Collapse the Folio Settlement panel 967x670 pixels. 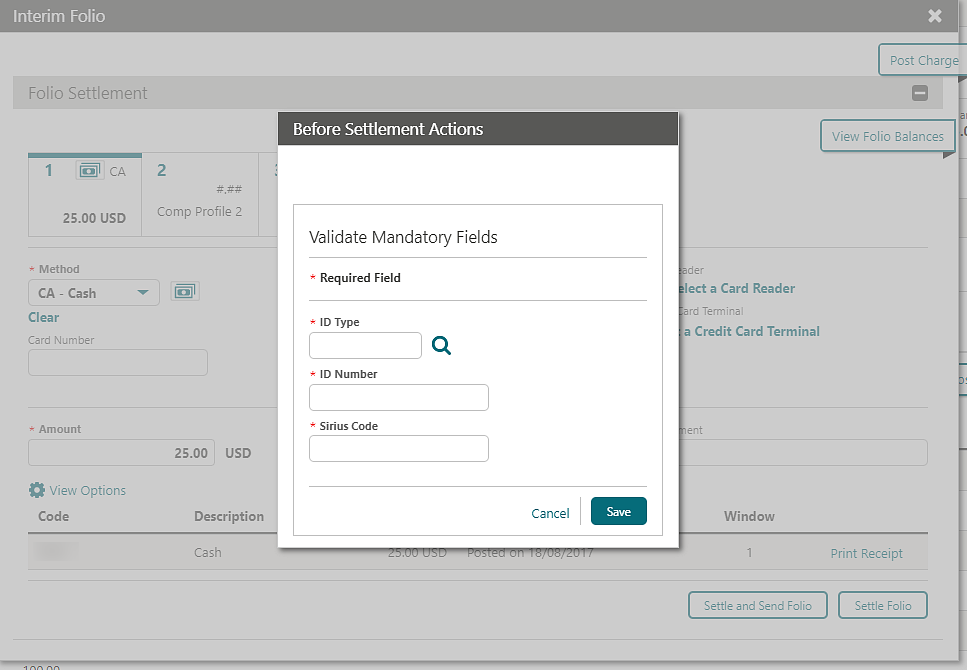point(920,93)
